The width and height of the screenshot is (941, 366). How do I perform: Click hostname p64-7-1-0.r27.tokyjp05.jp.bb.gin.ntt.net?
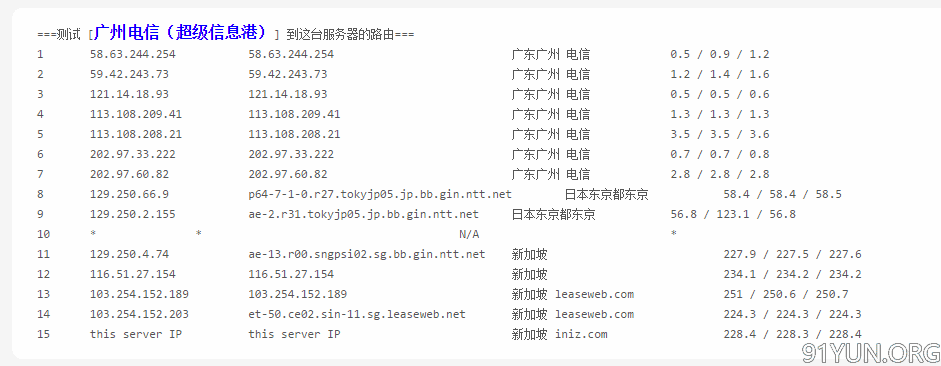380,194
